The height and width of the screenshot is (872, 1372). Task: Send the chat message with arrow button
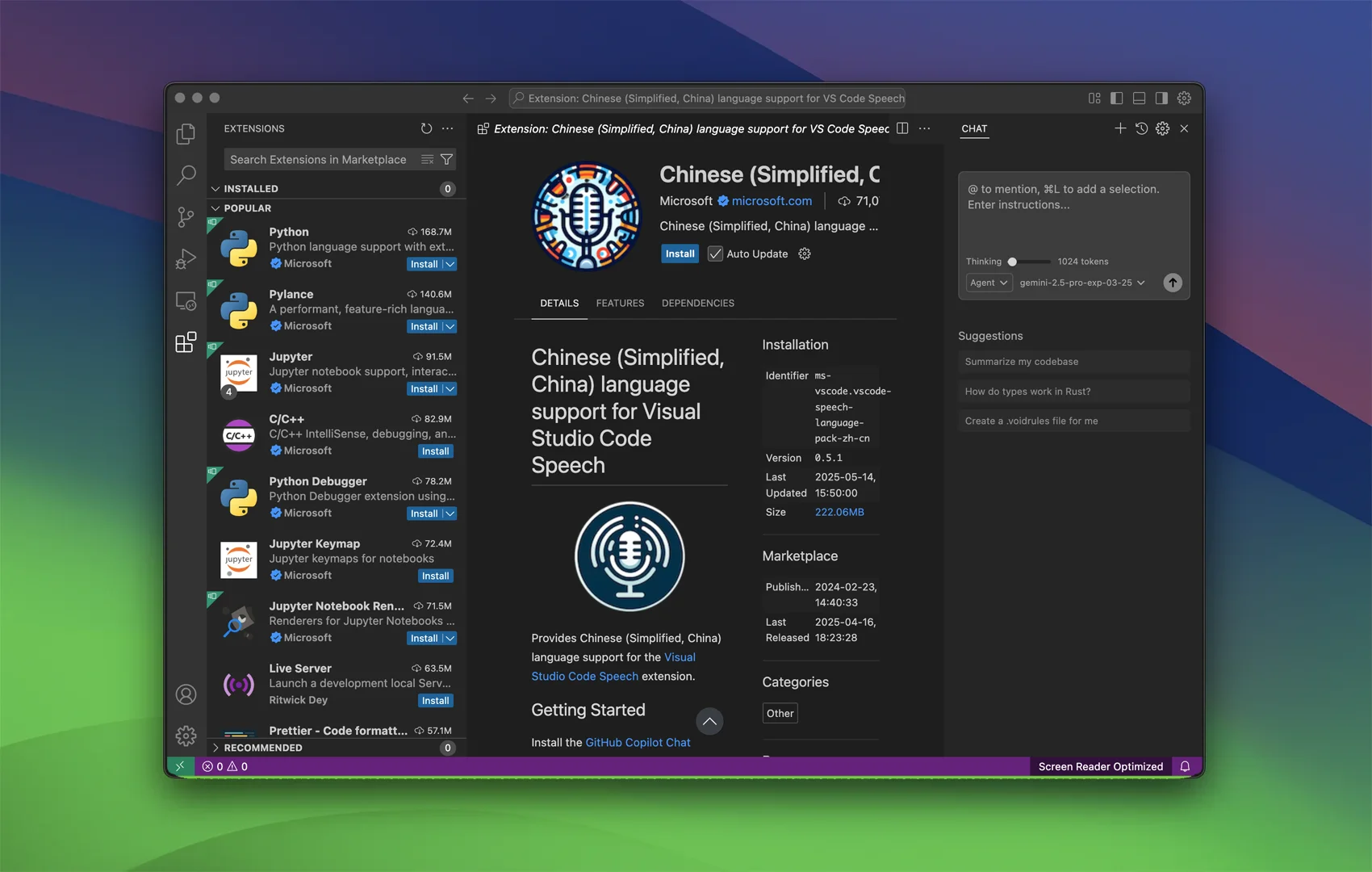pos(1173,283)
